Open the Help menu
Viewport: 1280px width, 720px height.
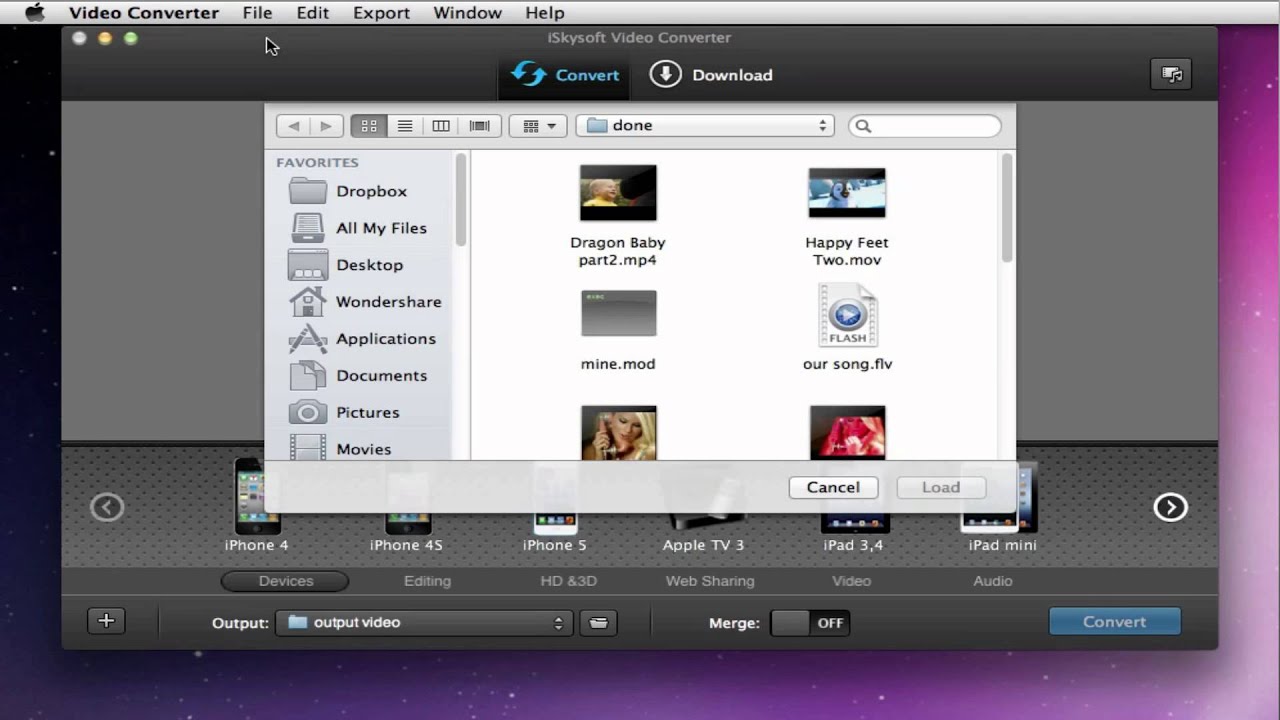click(x=545, y=13)
